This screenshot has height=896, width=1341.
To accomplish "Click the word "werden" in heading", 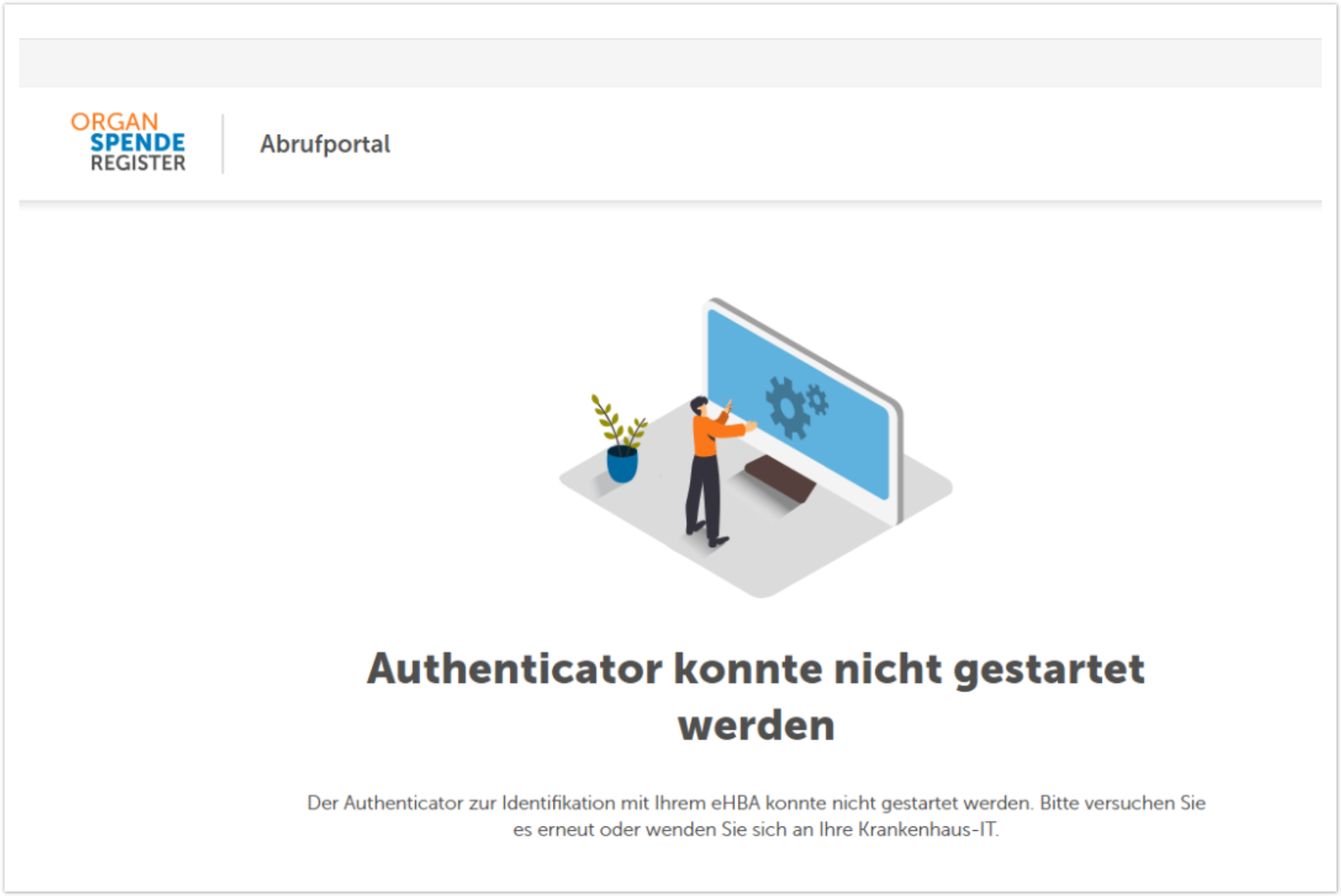I will [x=756, y=725].
